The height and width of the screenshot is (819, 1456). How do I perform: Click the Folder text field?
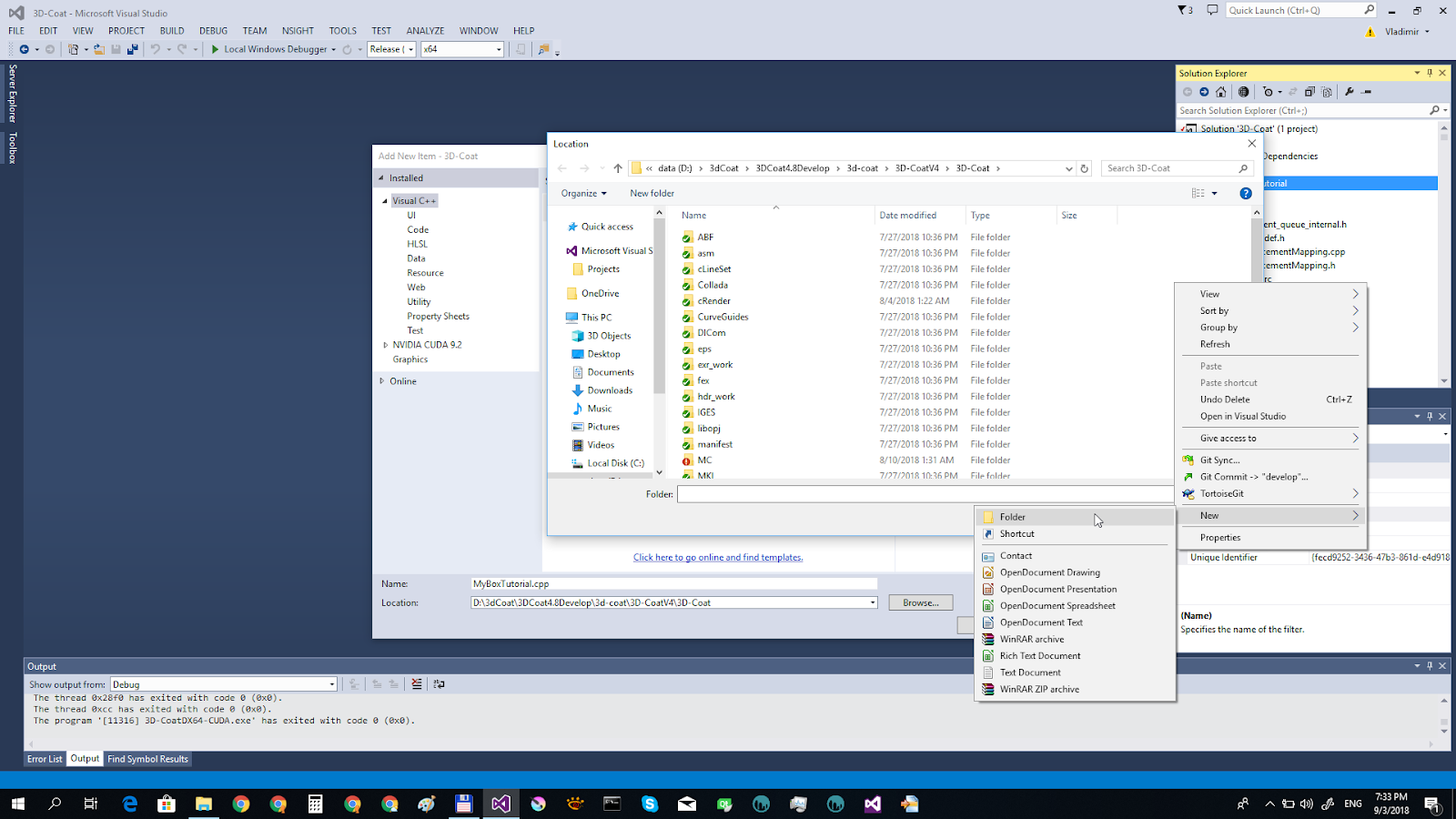click(925, 494)
